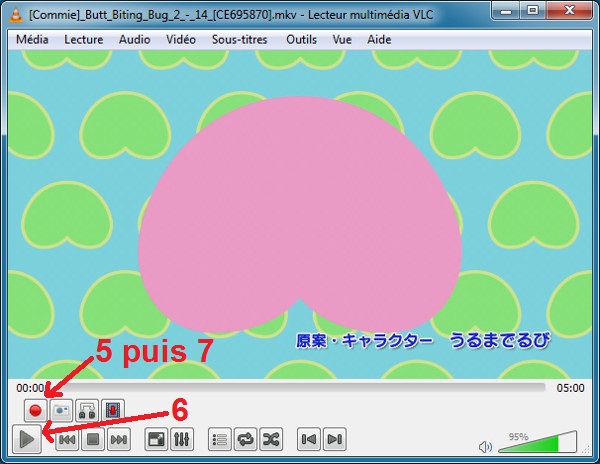Stop the video playback
Viewport: 600px width, 464px height.
point(93,439)
